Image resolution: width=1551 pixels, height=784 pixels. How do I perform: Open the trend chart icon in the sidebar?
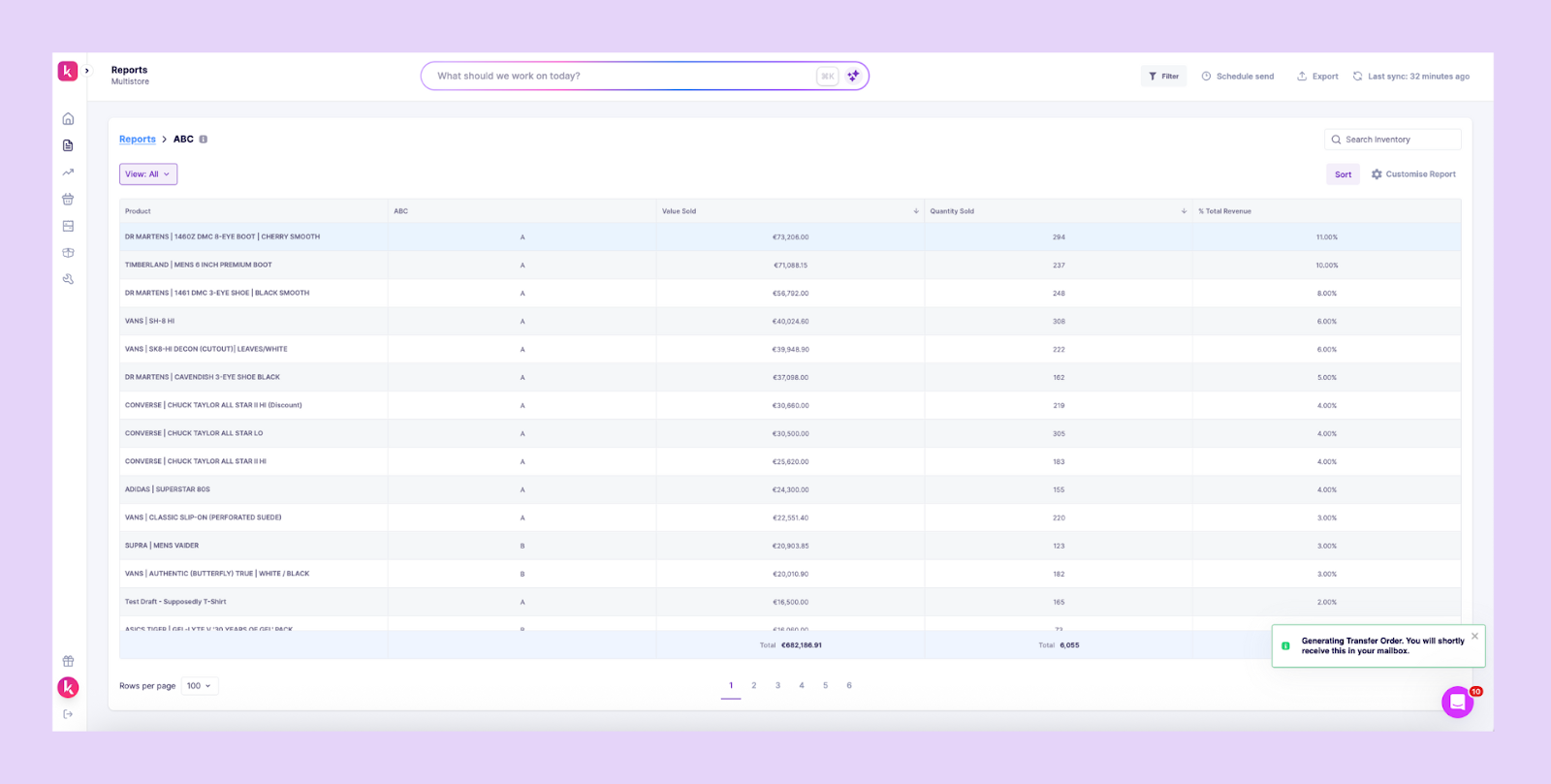(x=68, y=172)
